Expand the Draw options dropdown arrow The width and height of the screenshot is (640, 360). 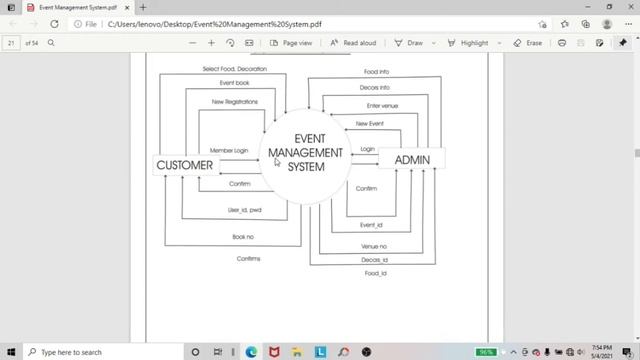434,43
